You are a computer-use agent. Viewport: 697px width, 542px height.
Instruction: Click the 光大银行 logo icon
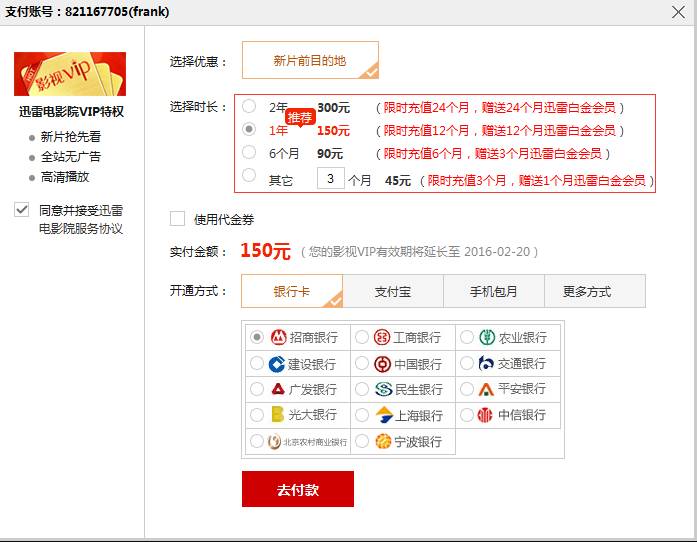point(277,414)
